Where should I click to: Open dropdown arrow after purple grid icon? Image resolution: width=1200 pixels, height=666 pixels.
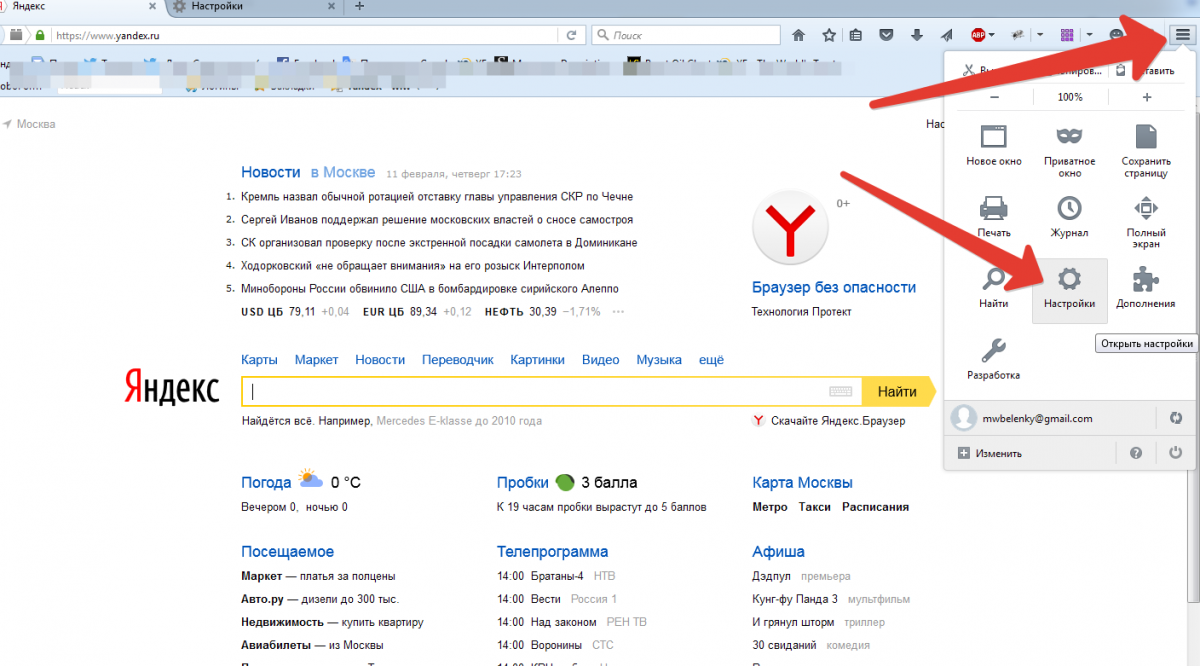click(1090, 35)
